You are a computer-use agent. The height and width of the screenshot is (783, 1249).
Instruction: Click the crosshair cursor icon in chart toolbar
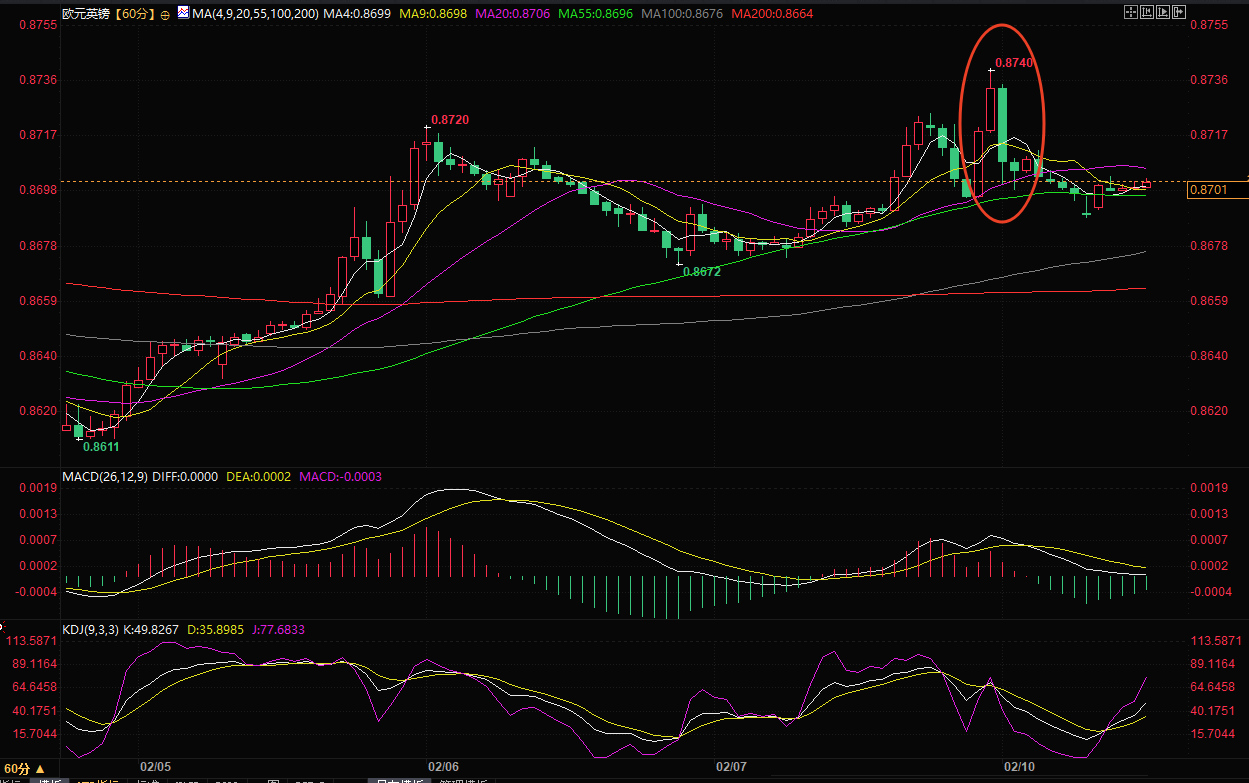(x=1131, y=12)
